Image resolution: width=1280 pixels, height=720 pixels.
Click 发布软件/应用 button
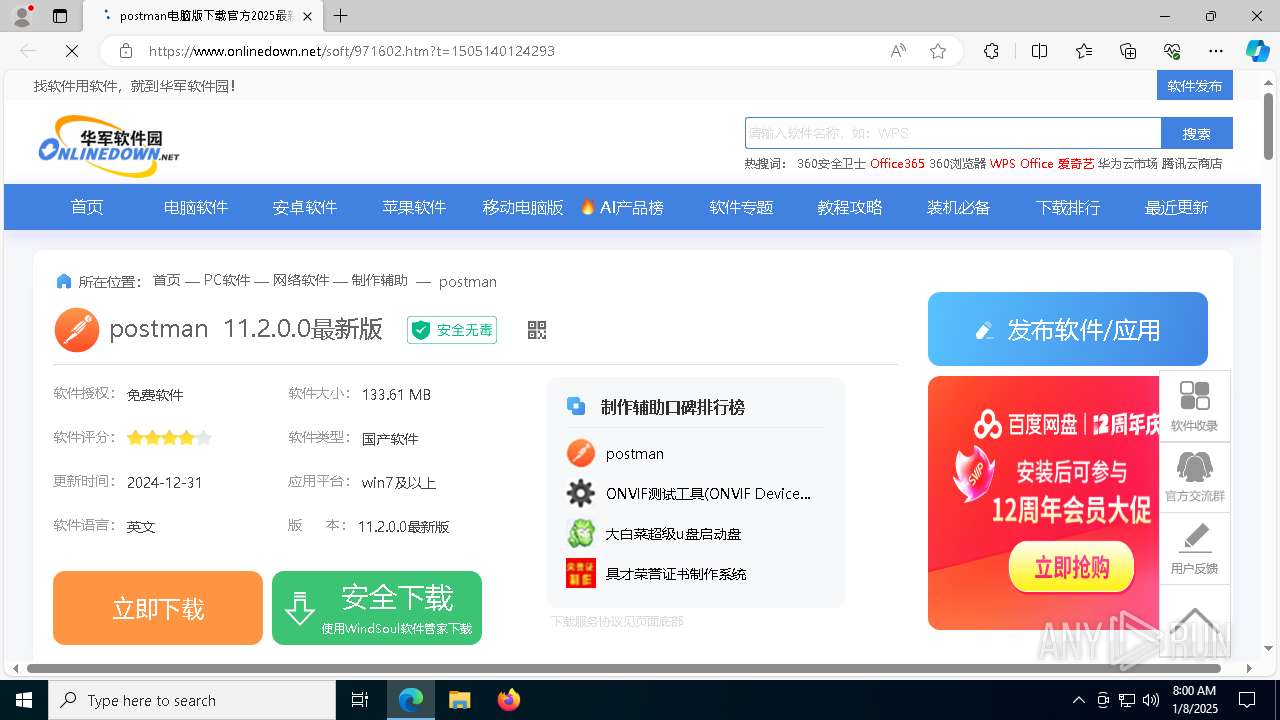(1068, 329)
